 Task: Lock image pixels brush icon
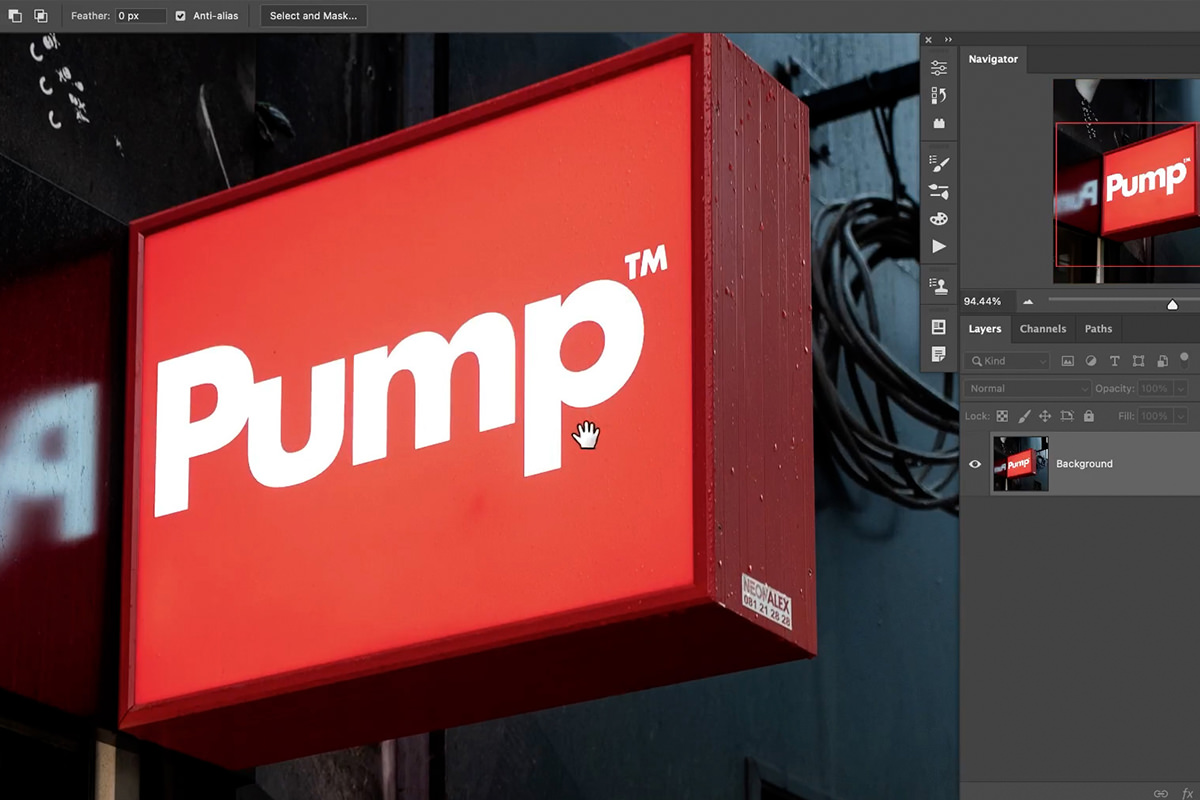[x=1024, y=416]
